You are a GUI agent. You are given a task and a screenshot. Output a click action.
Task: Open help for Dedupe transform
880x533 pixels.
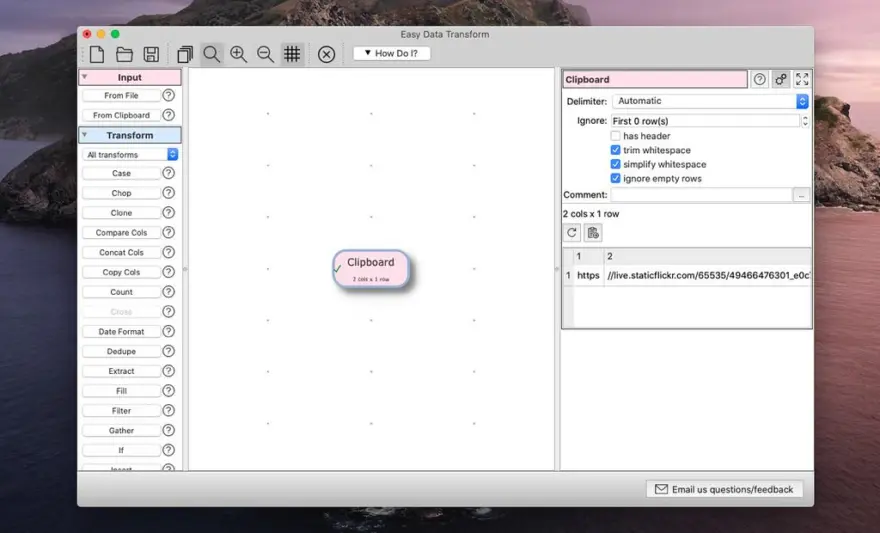(x=168, y=351)
